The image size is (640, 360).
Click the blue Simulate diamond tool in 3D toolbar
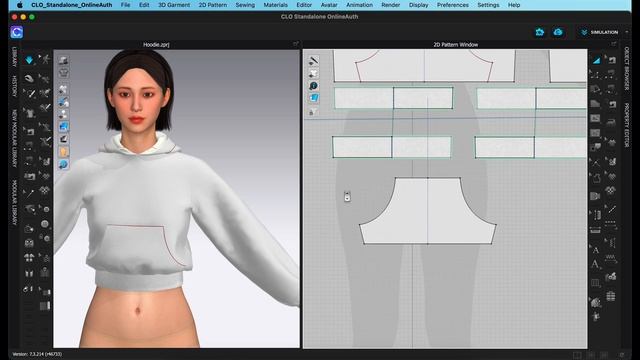click(29, 60)
